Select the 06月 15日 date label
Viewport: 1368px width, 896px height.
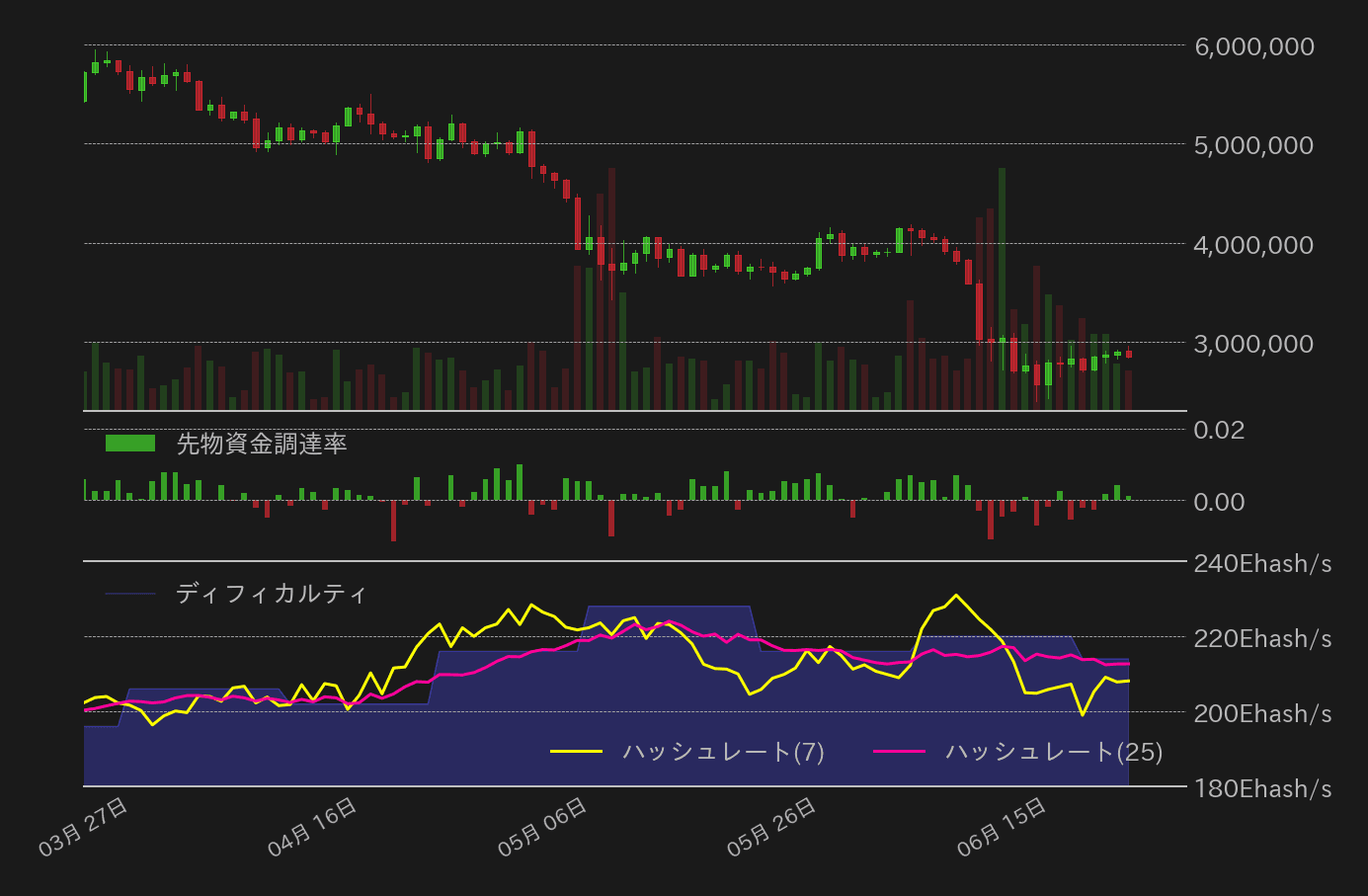coord(1003,827)
